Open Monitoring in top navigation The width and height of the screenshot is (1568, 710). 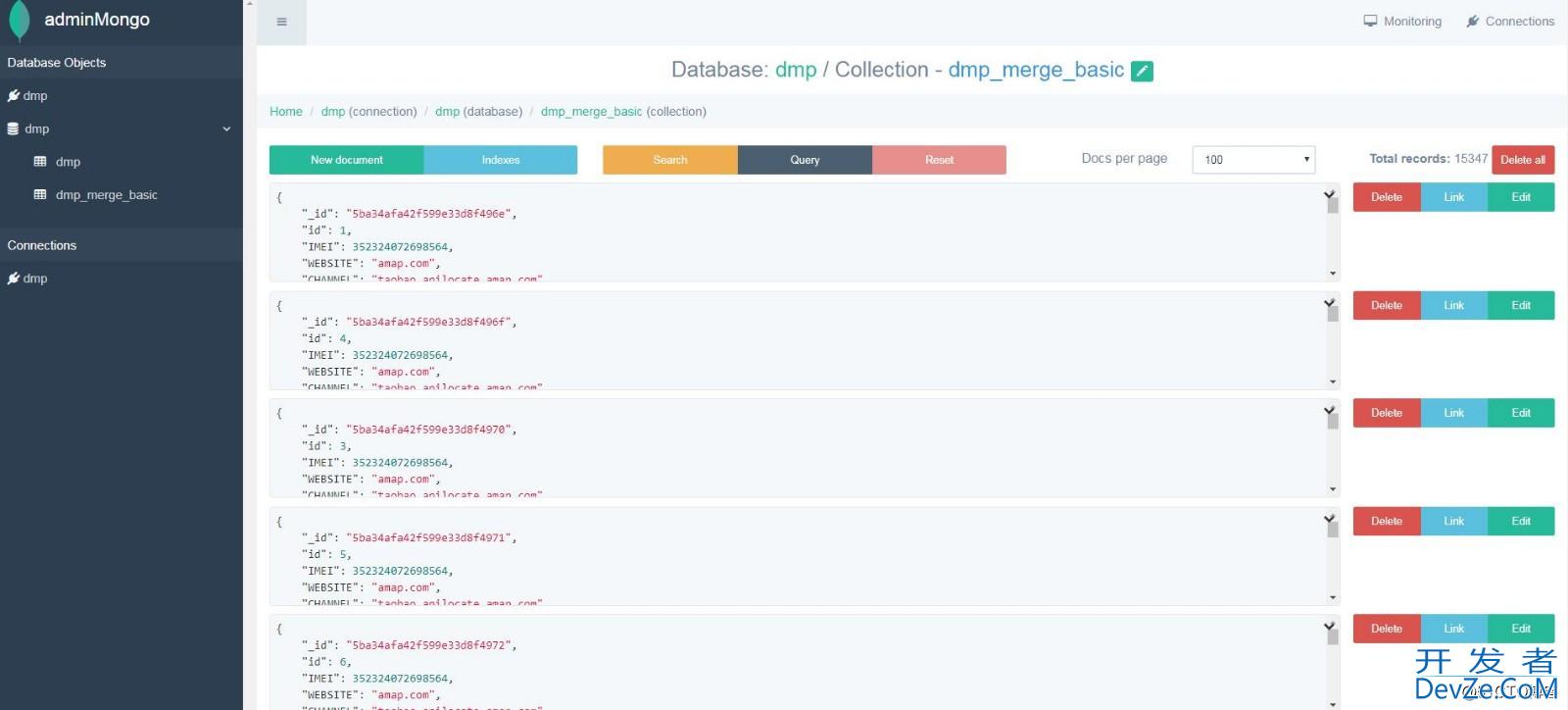coord(1402,21)
